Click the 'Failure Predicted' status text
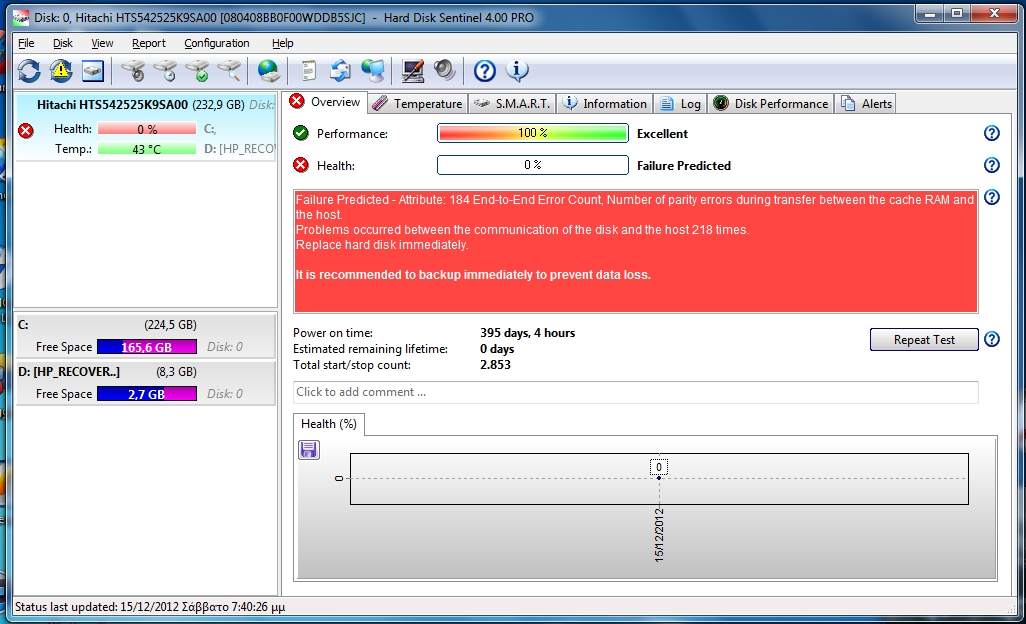Viewport: 1026px width, 624px height. tap(684, 165)
